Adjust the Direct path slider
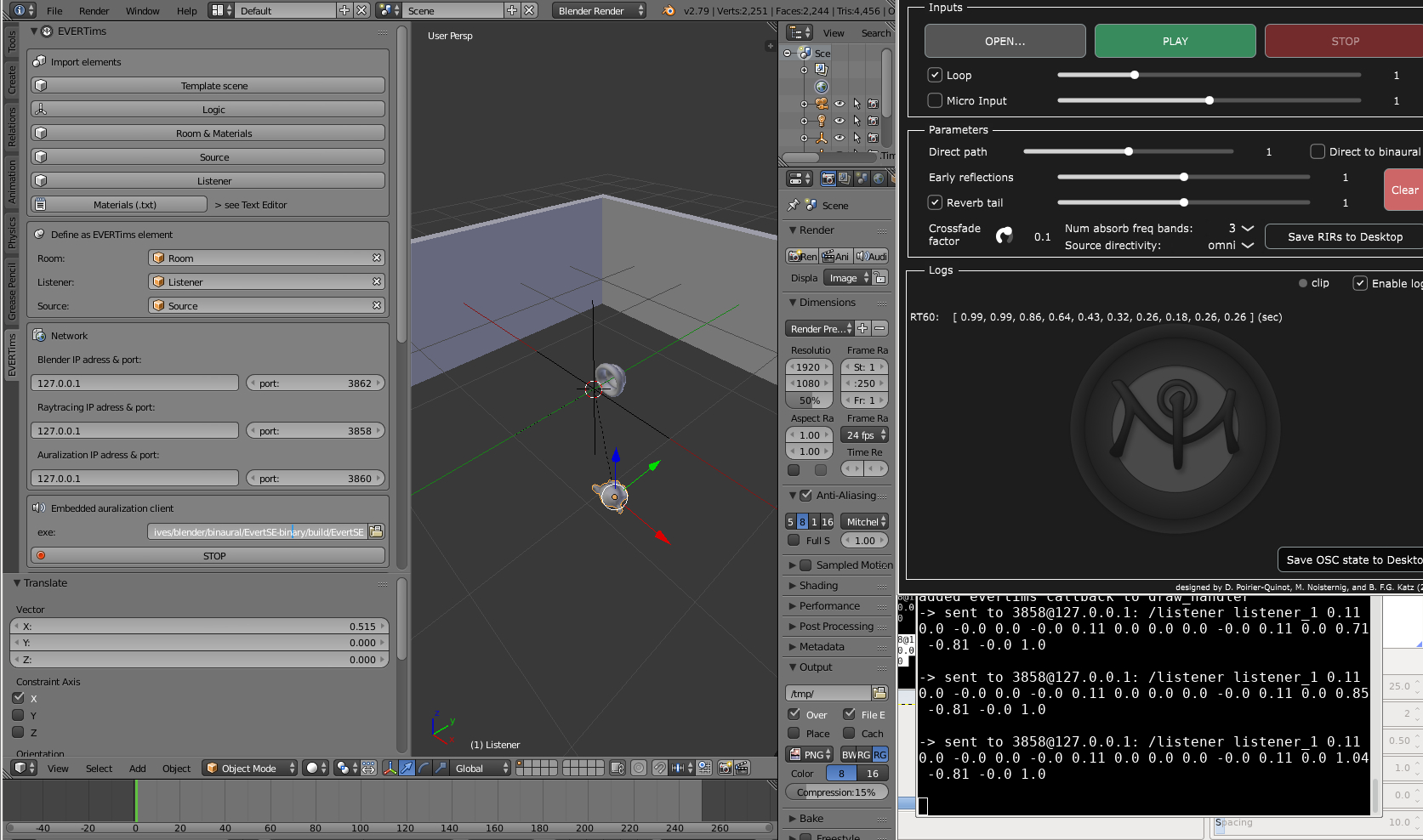The height and width of the screenshot is (840, 1423). click(1128, 151)
